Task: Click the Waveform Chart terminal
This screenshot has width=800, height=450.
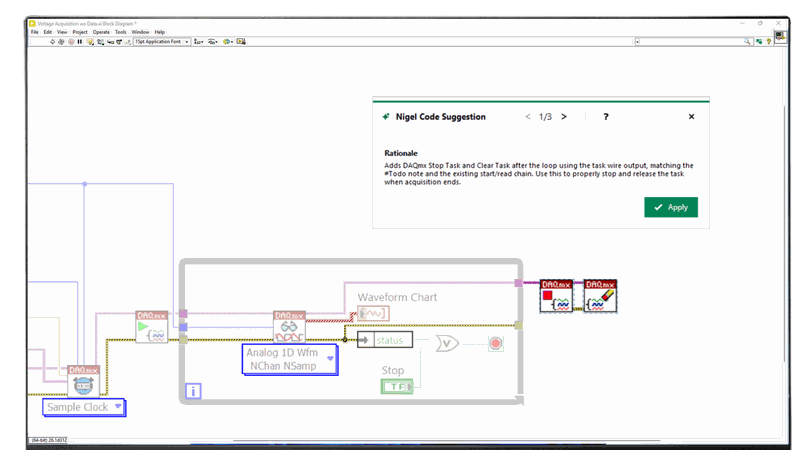Action: pos(373,313)
